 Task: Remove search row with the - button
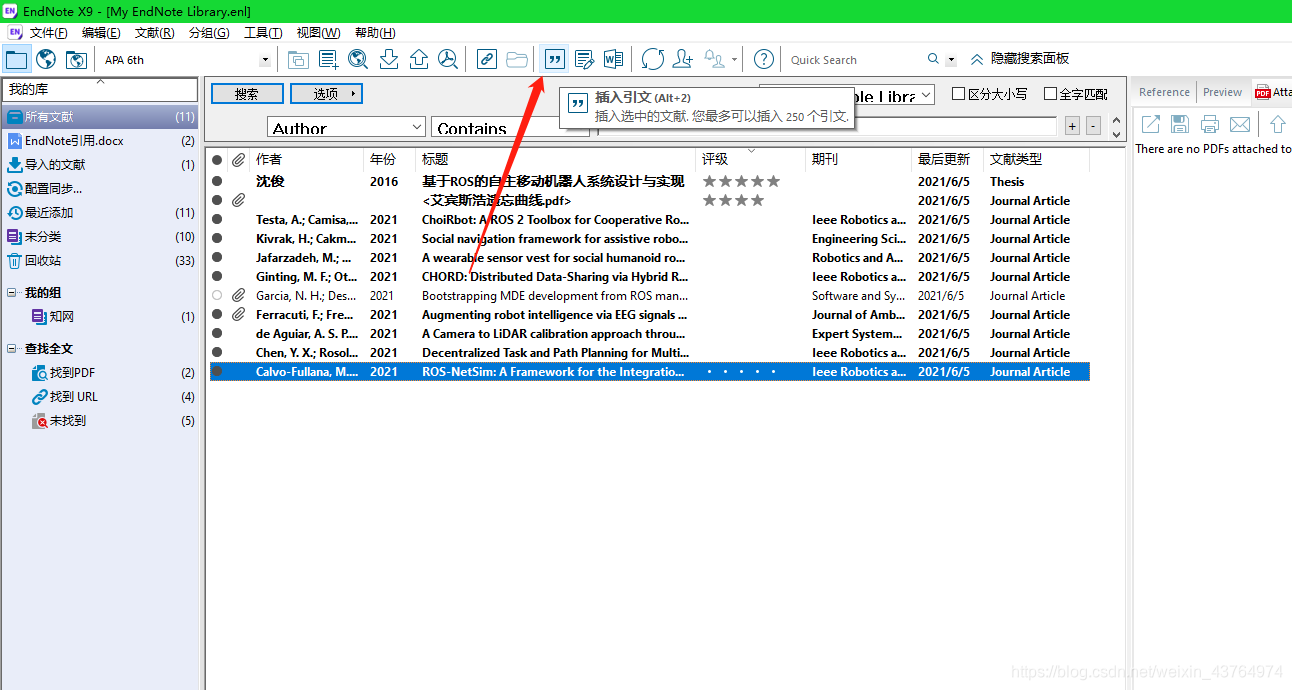pos(1093,126)
